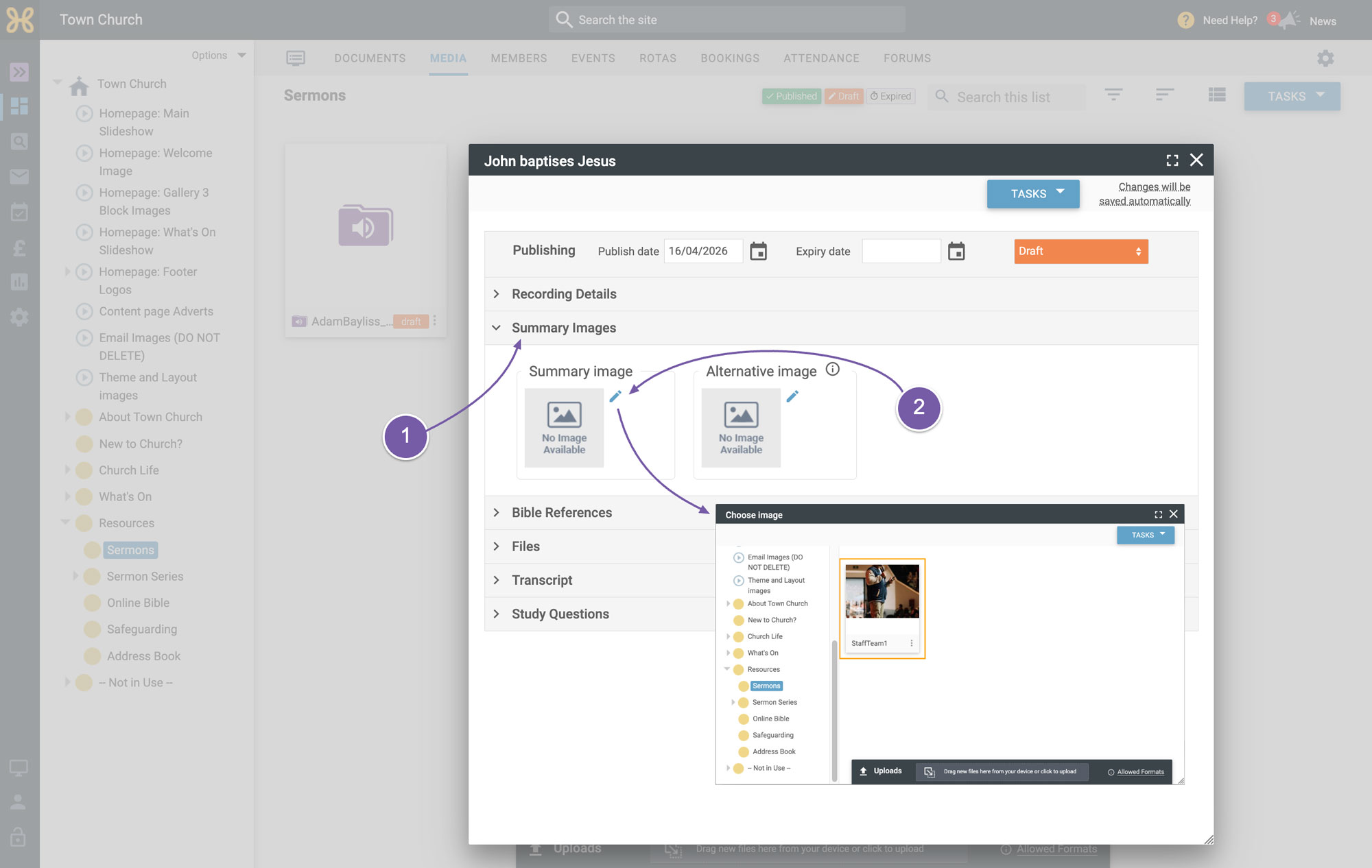Viewport: 1372px width, 868px height.
Task: Open the settings gear in media toolbar
Action: tap(1325, 58)
